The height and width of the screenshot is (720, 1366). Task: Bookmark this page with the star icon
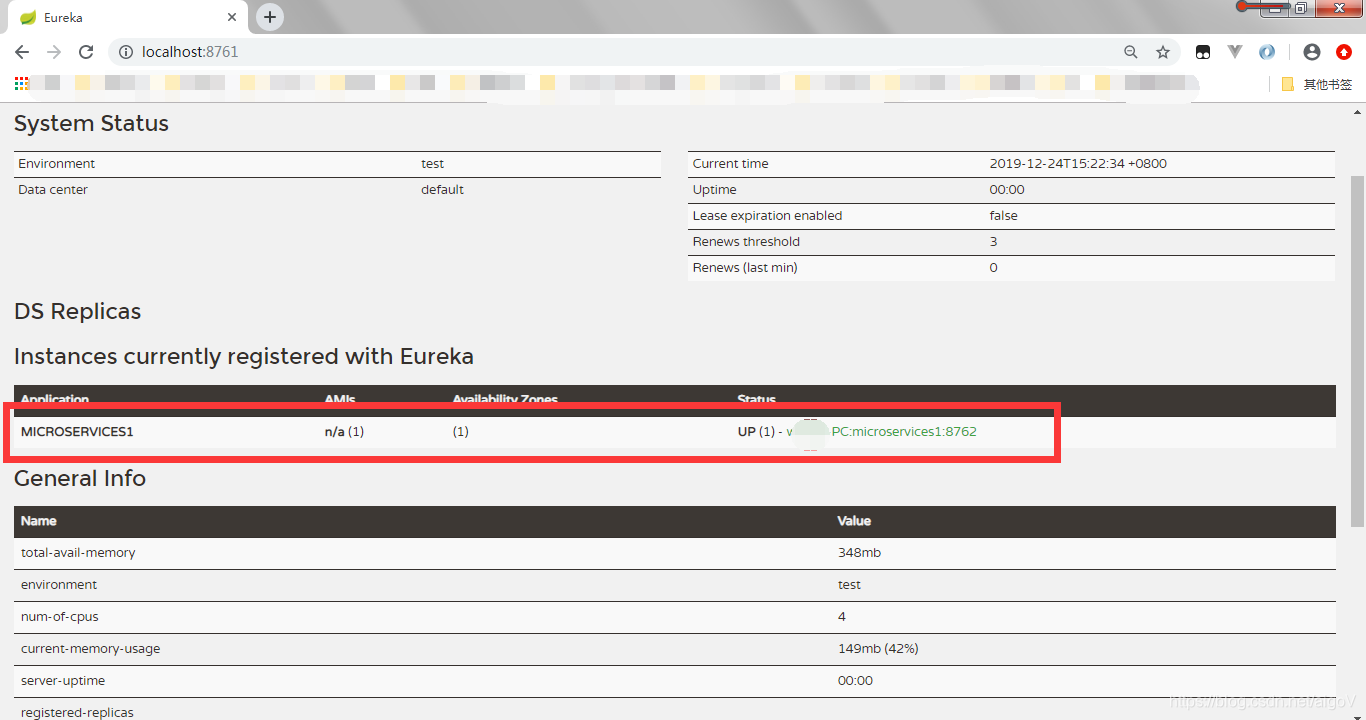pos(1163,52)
